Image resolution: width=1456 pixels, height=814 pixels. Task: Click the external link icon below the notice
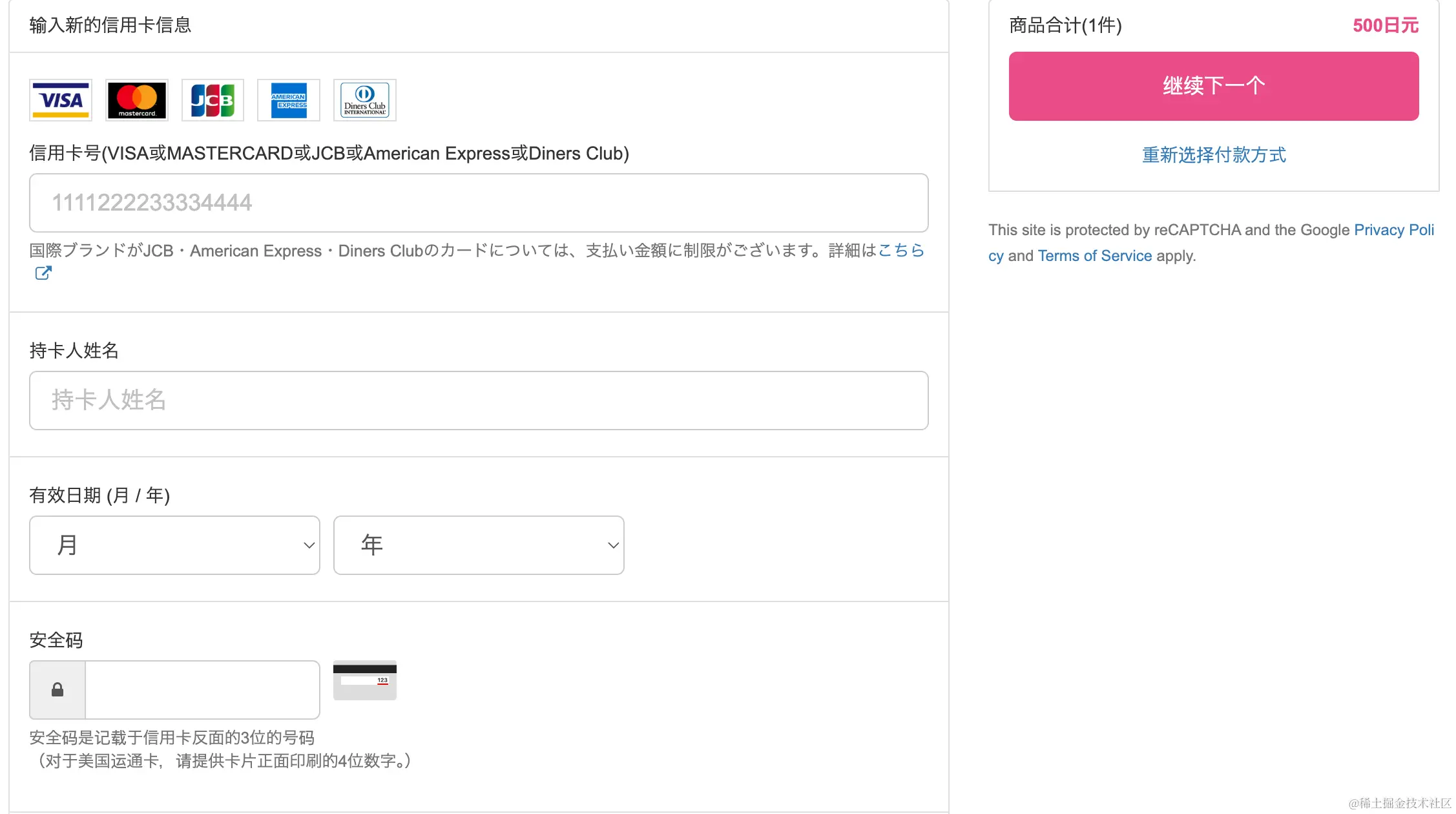point(43,273)
